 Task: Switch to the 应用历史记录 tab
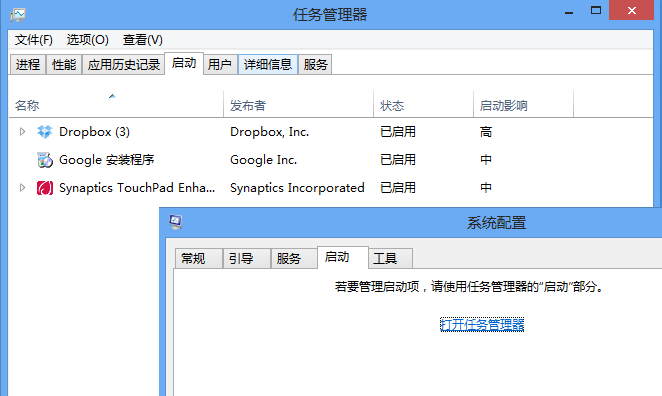point(123,65)
